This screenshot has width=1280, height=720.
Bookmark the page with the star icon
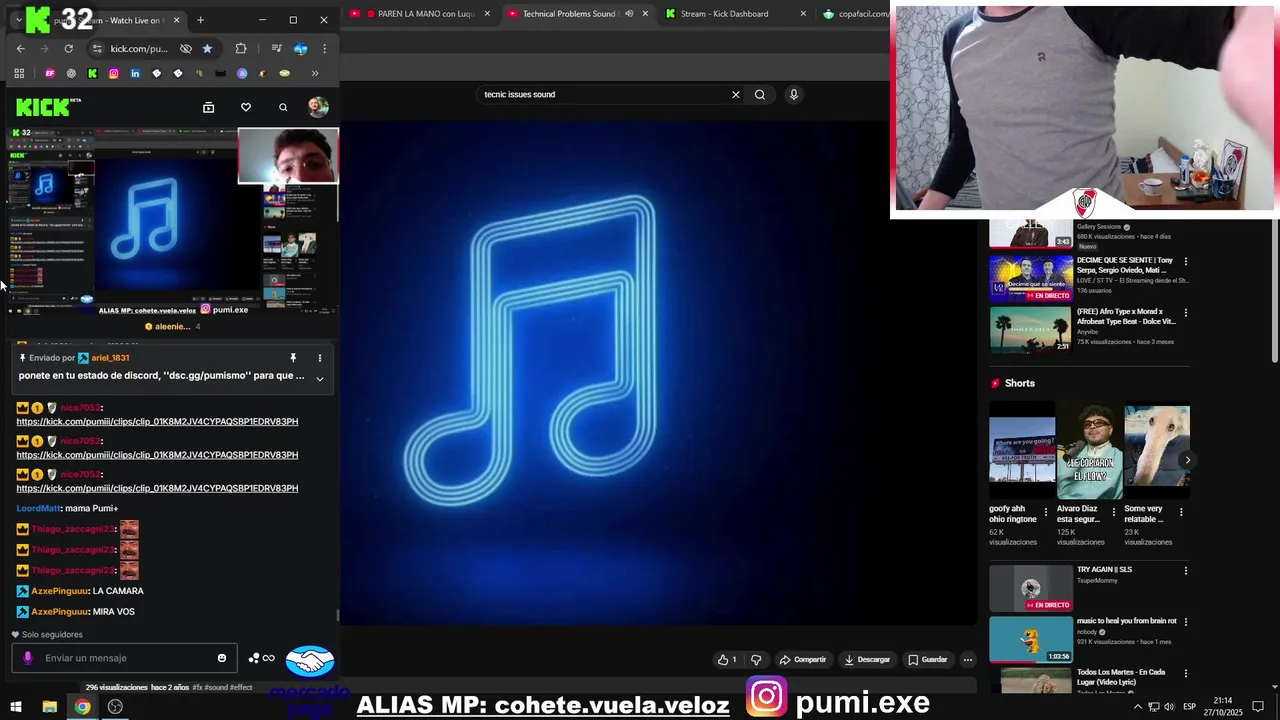[x=207, y=48]
